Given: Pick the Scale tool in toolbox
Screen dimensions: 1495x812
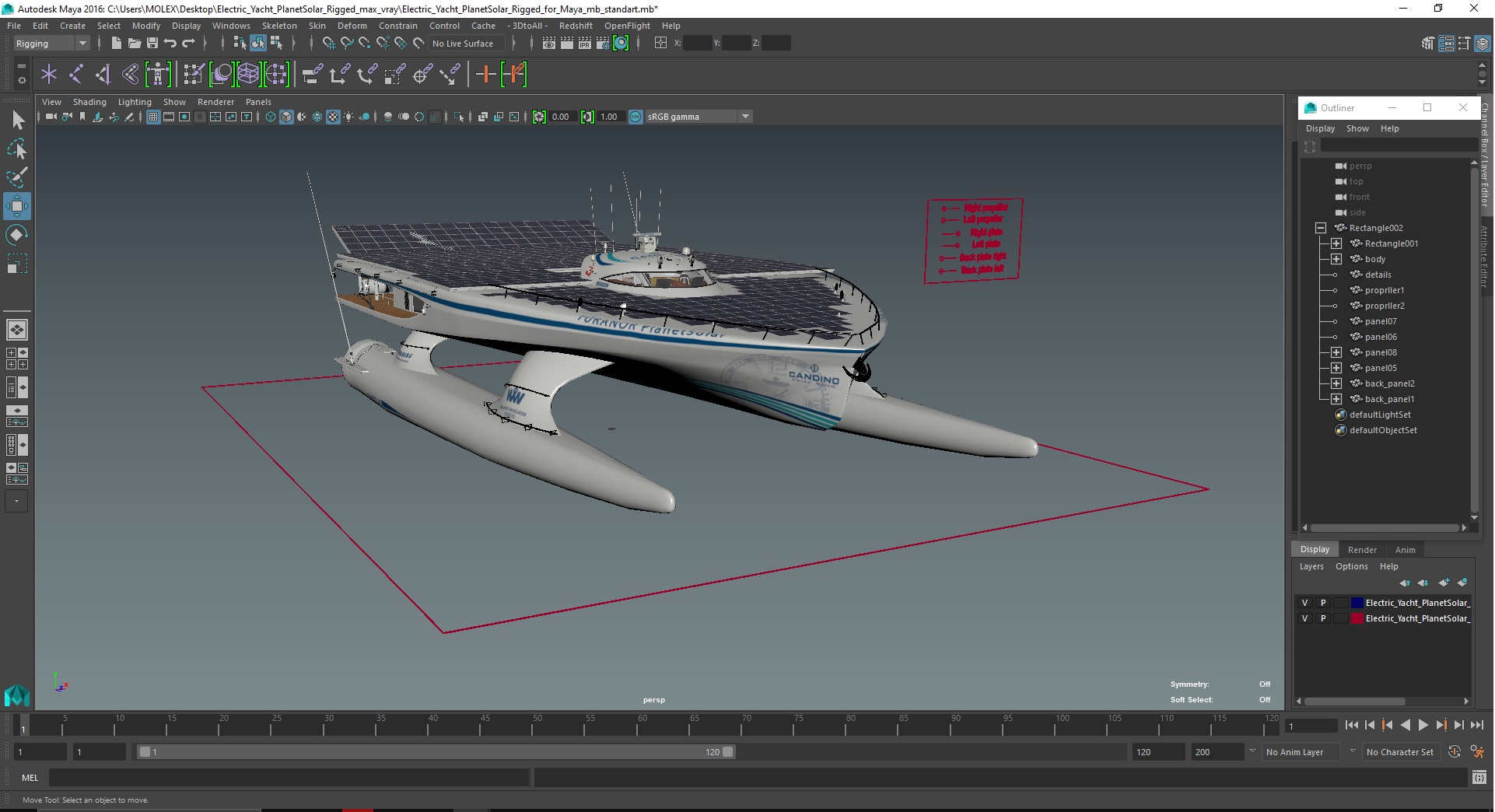Looking at the screenshot, I should [x=17, y=264].
